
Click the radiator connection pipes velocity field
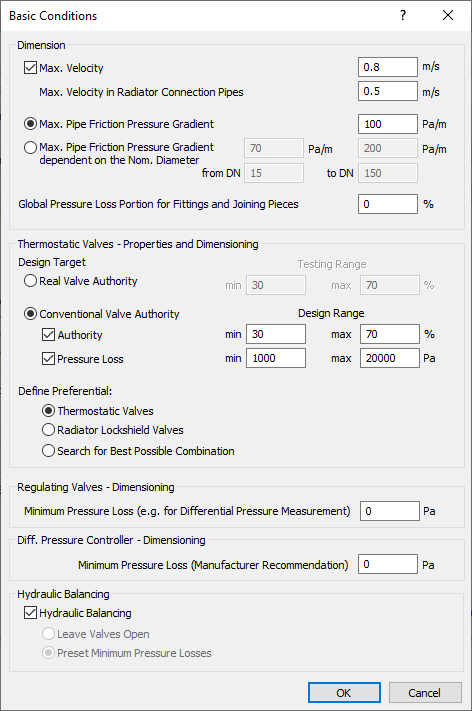click(388, 91)
